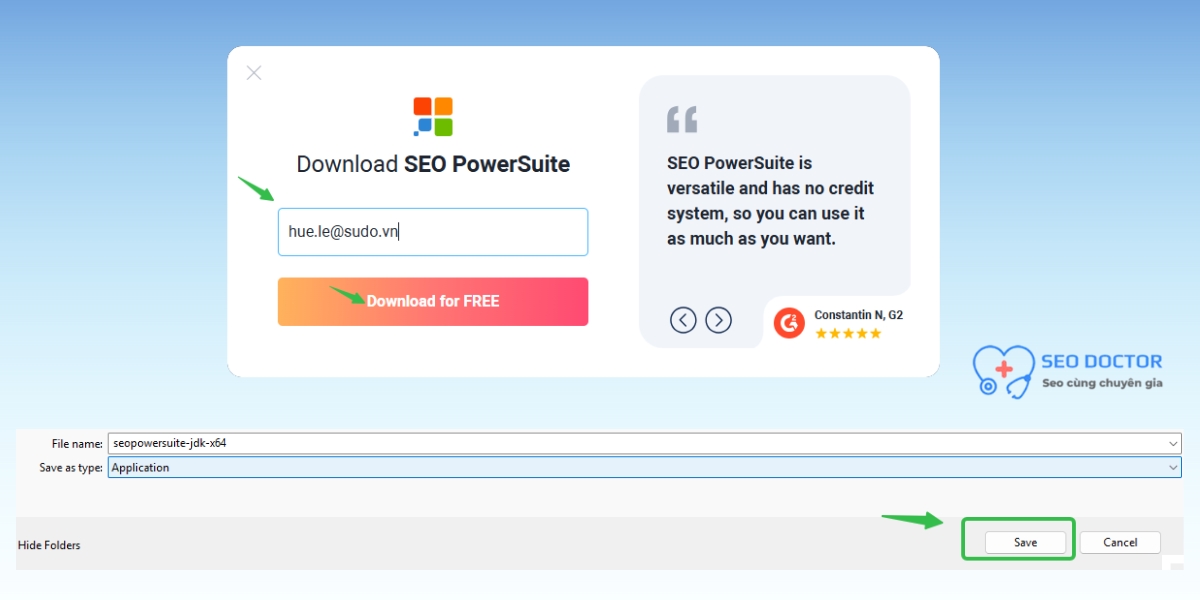The height and width of the screenshot is (600, 1200).
Task: Click the Download SEO PowerSuite heading
Action: coord(433,165)
